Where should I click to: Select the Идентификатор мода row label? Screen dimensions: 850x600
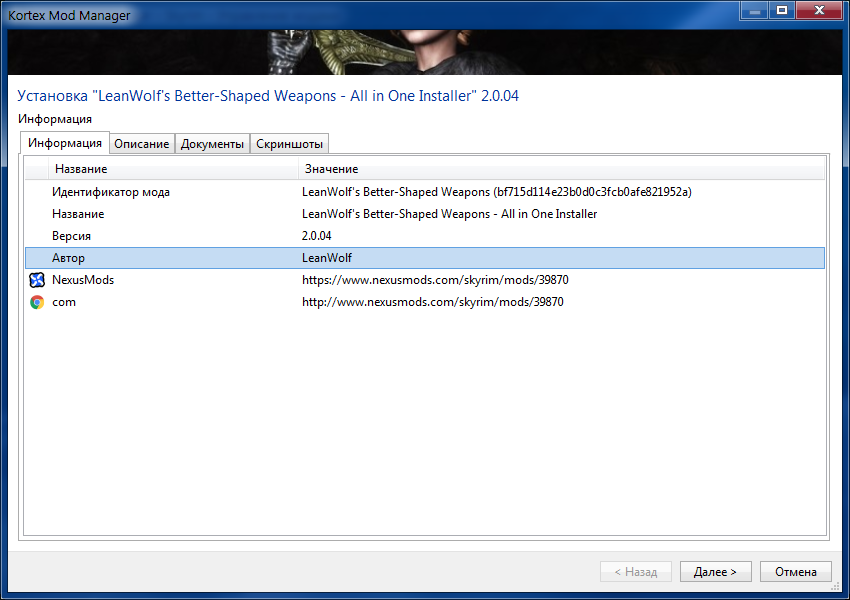(x=111, y=192)
